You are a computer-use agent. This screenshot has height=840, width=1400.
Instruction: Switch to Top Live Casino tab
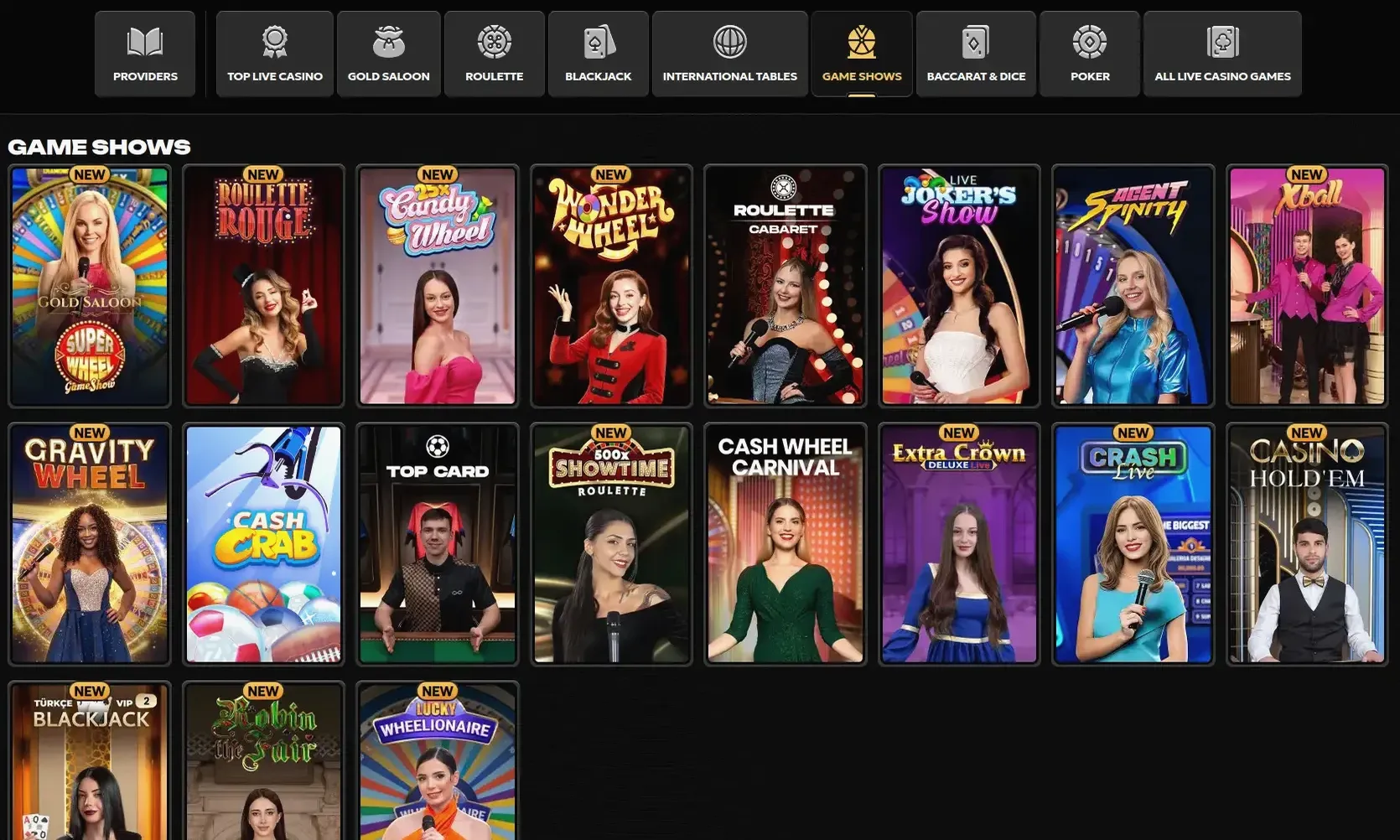[x=275, y=54]
